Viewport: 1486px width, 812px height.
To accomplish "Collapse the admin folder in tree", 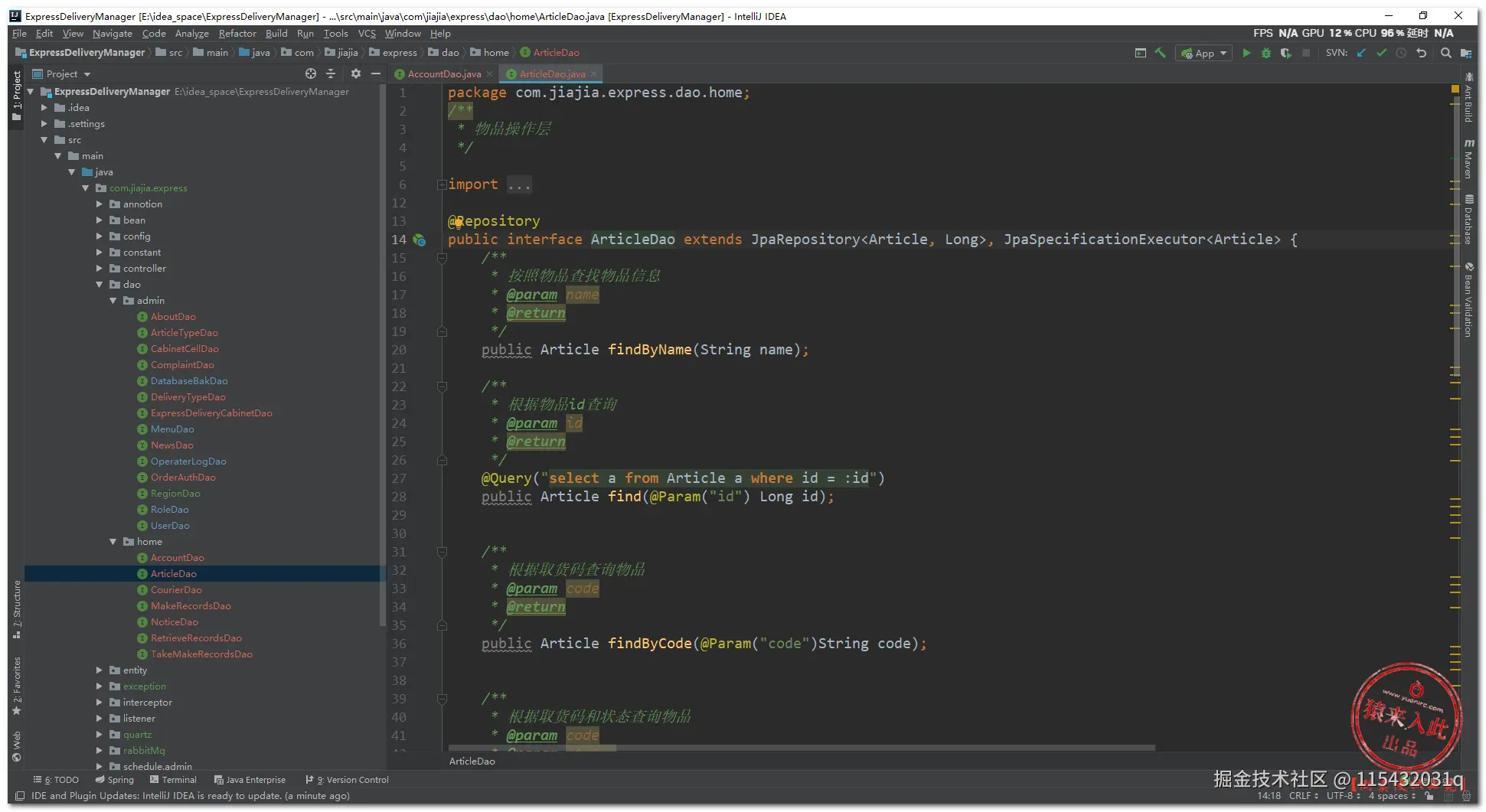I will click(x=113, y=301).
